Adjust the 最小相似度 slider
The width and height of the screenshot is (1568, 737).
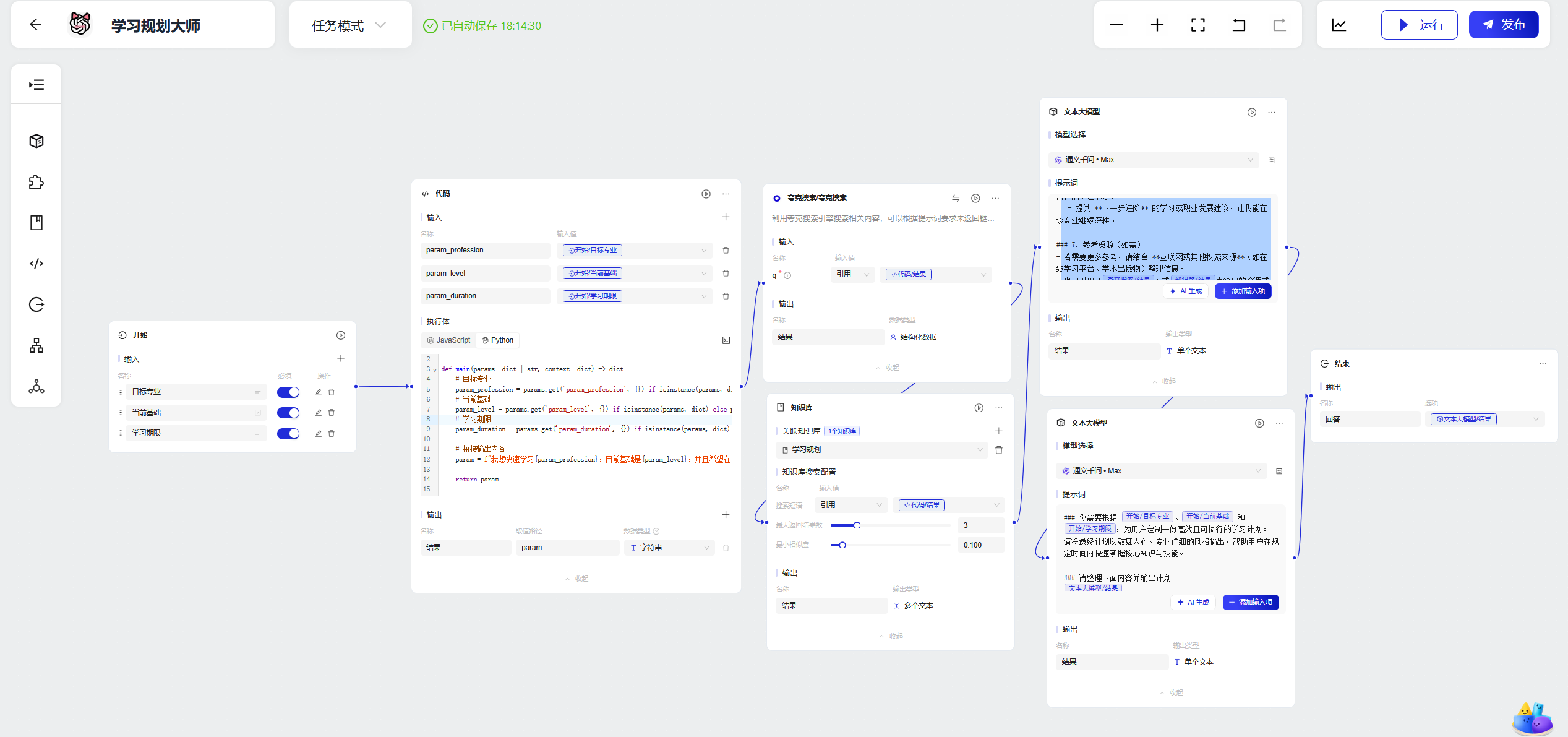[842, 545]
